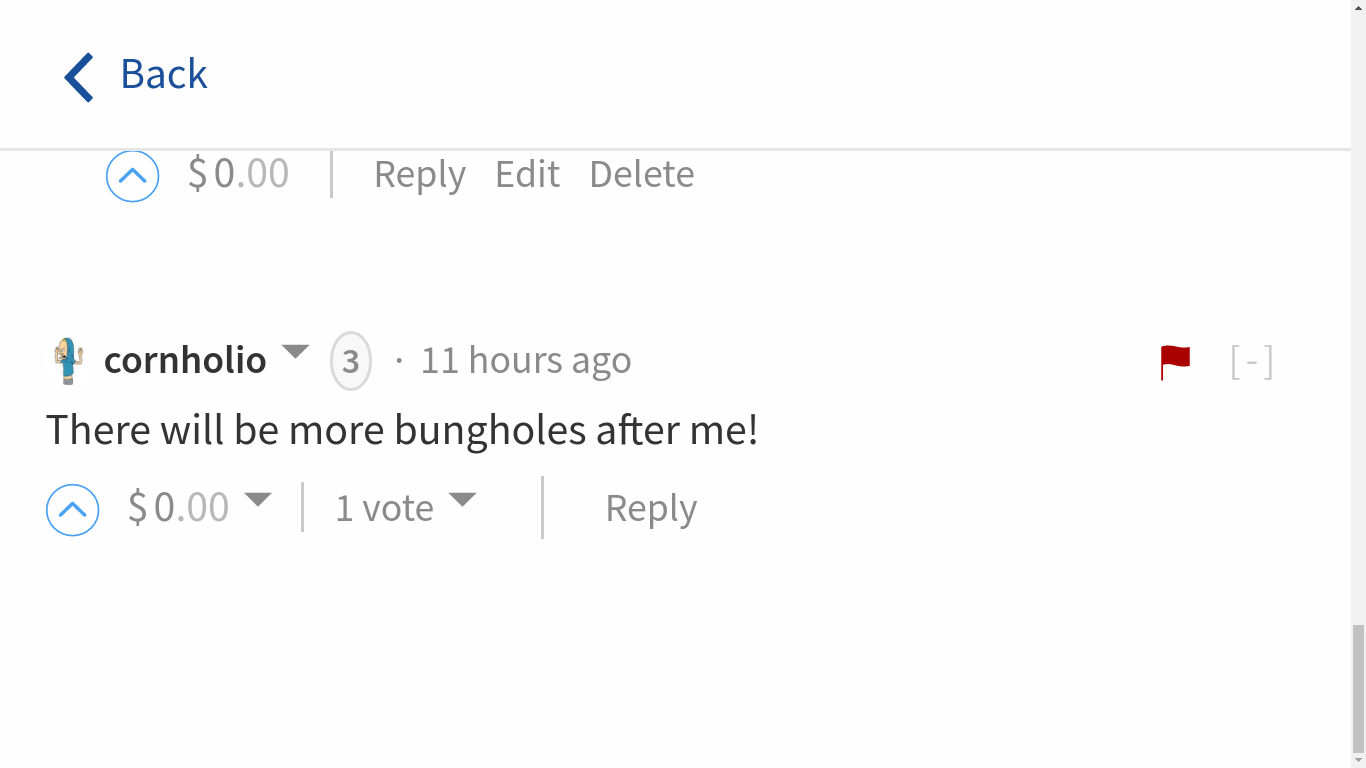Reply to cornholio's comment
Image resolution: width=1366 pixels, height=768 pixels.
[x=650, y=507]
